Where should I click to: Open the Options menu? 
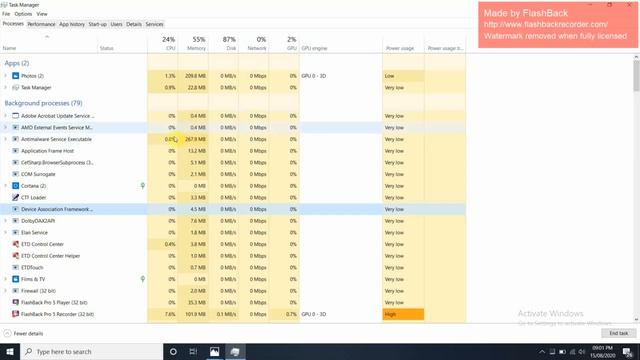pyautogui.click(x=23, y=14)
